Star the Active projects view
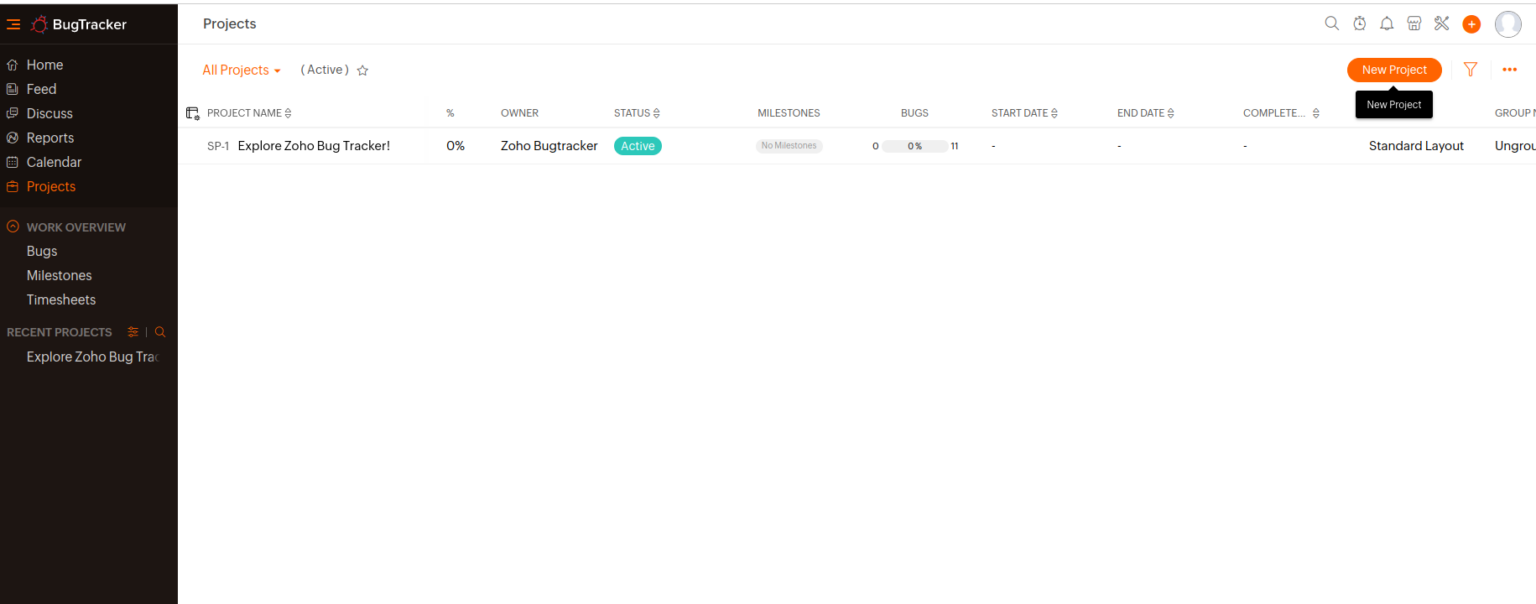Viewport: 1536px width, 604px height. pos(362,70)
